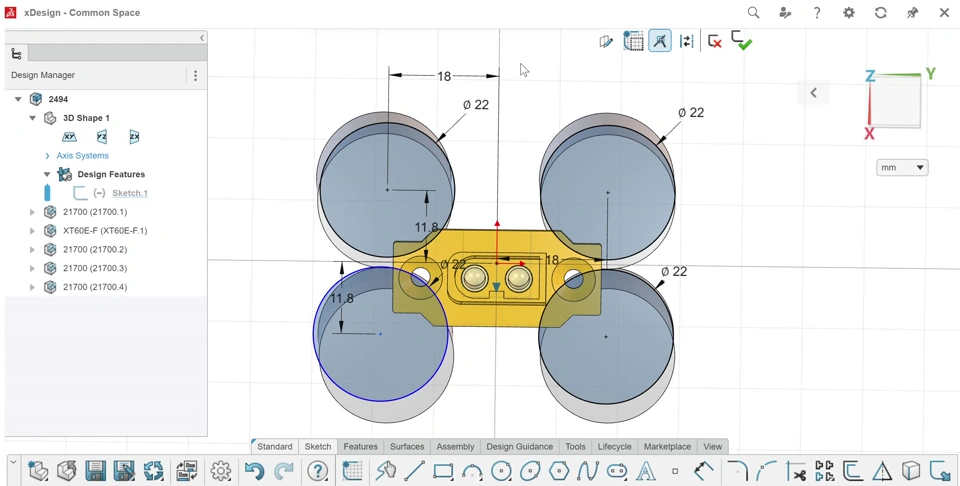This screenshot has width=960, height=486.
Task: Switch to the Assembly tab
Action: pos(456,447)
